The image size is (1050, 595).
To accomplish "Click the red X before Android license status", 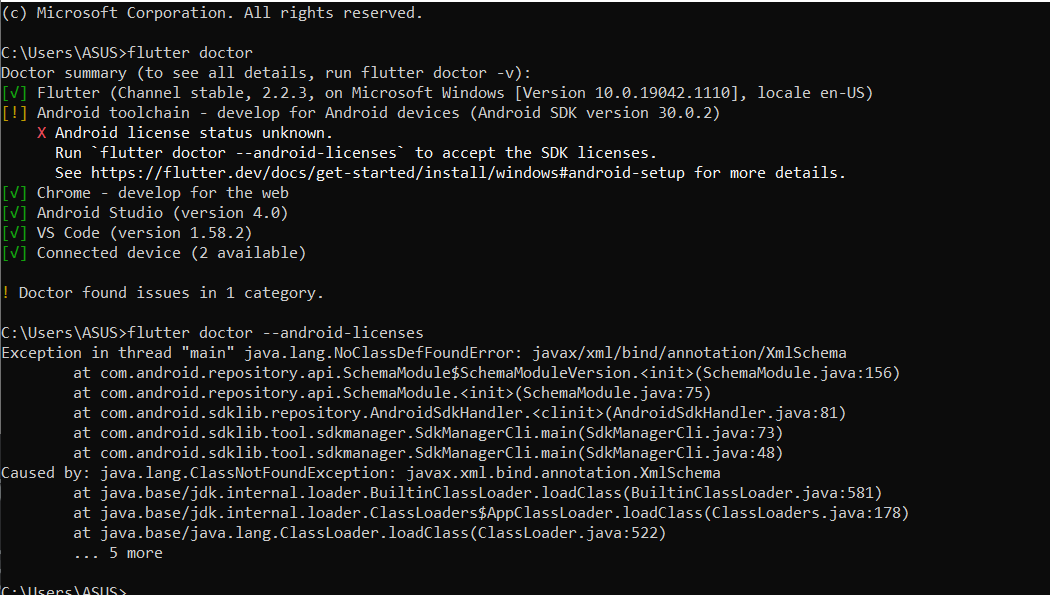I will coord(41,133).
